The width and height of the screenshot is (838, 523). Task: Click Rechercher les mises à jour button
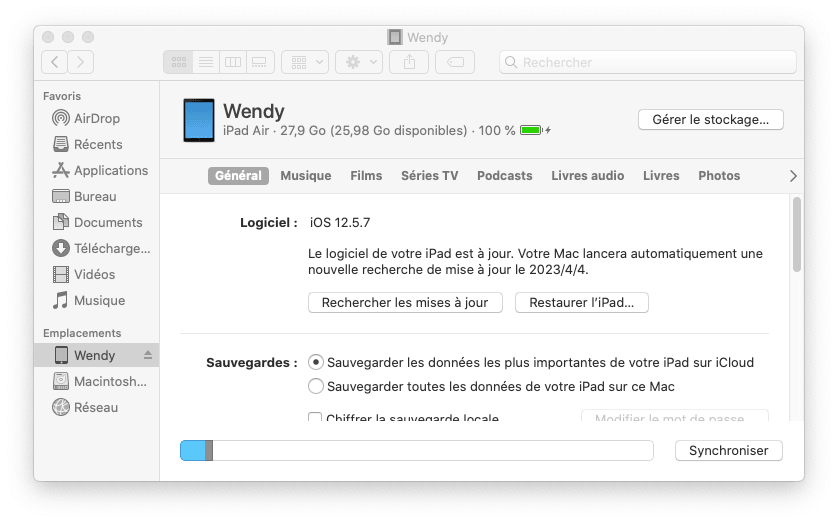405,302
